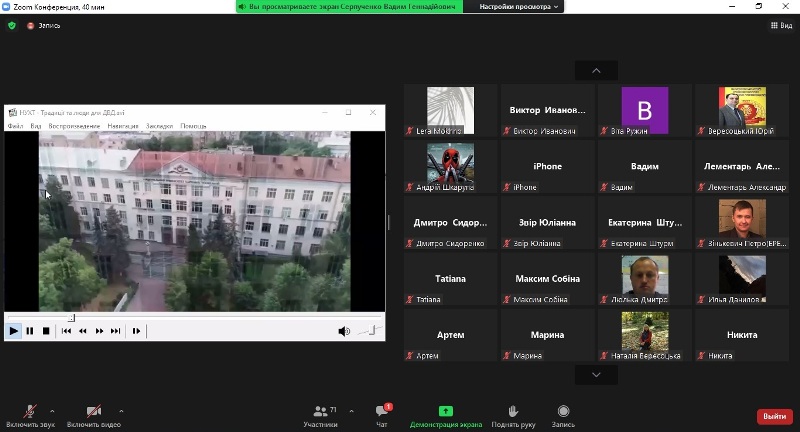Select Люлька Дмитро participant tile
Image resolution: width=800 pixels, height=432 pixels.
645,279
